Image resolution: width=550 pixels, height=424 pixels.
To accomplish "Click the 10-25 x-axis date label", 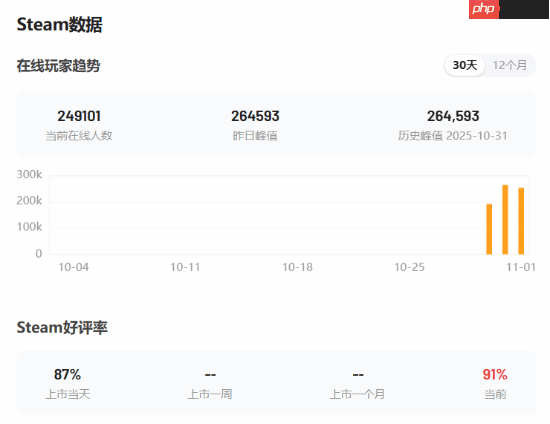I will [409, 267].
